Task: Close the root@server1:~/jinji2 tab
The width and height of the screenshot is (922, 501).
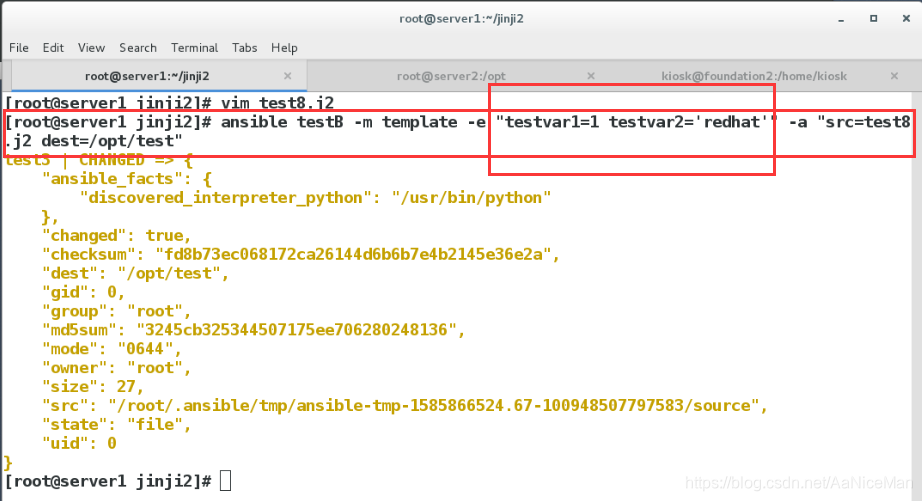Action: (288, 76)
